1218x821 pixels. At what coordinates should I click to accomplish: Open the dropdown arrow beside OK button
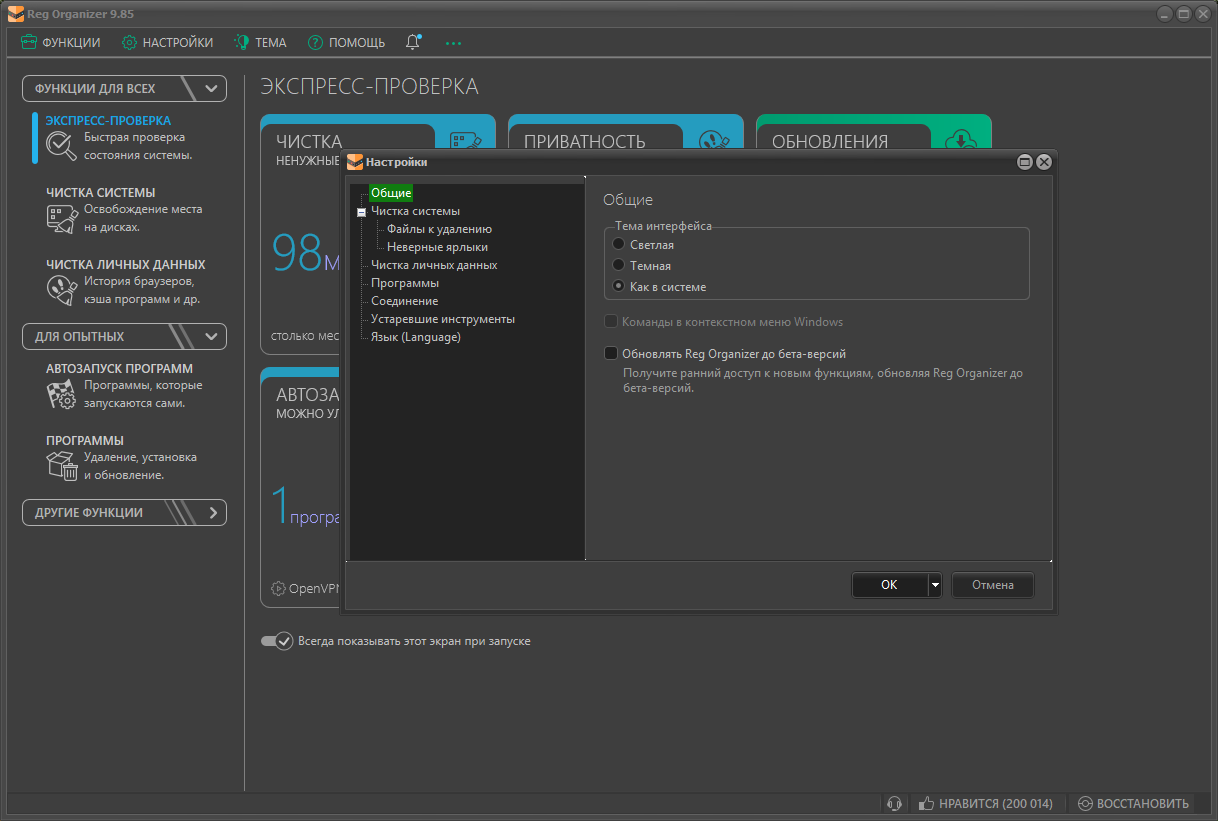point(935,585)
